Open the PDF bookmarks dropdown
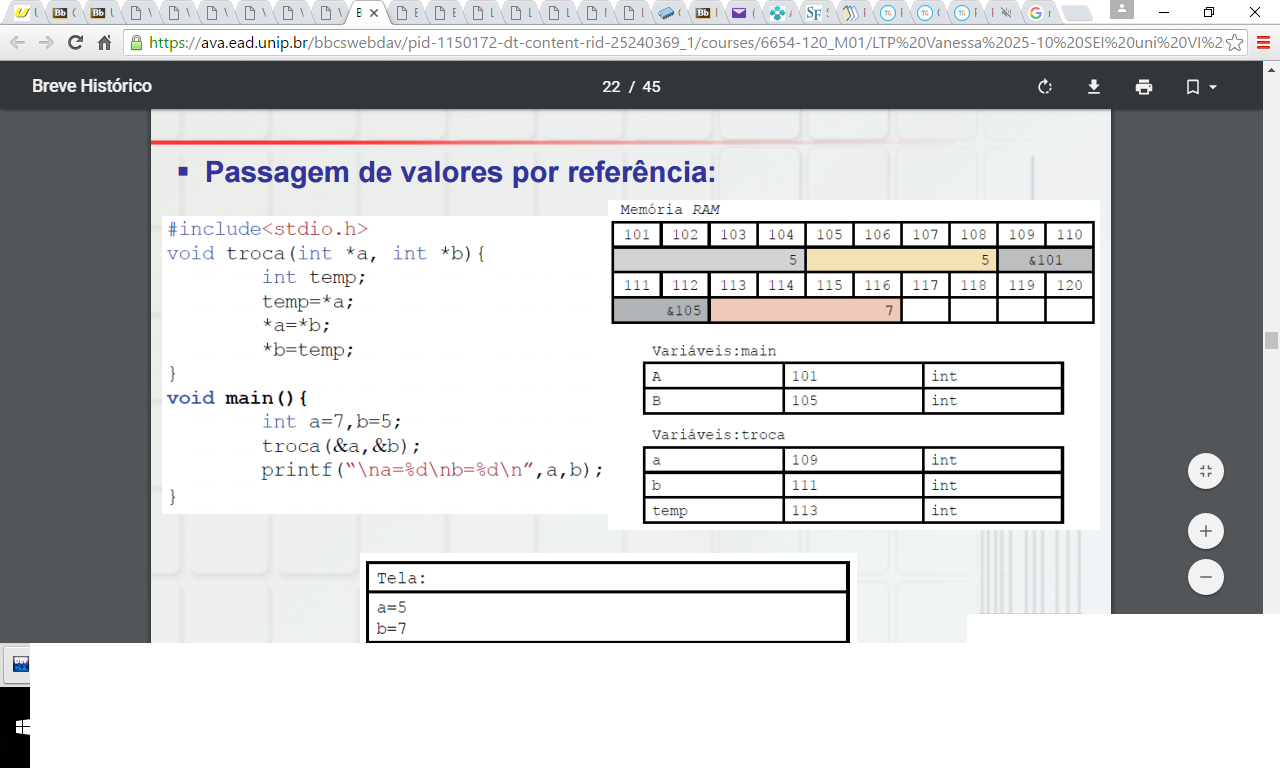 [x=1201, y=87]
